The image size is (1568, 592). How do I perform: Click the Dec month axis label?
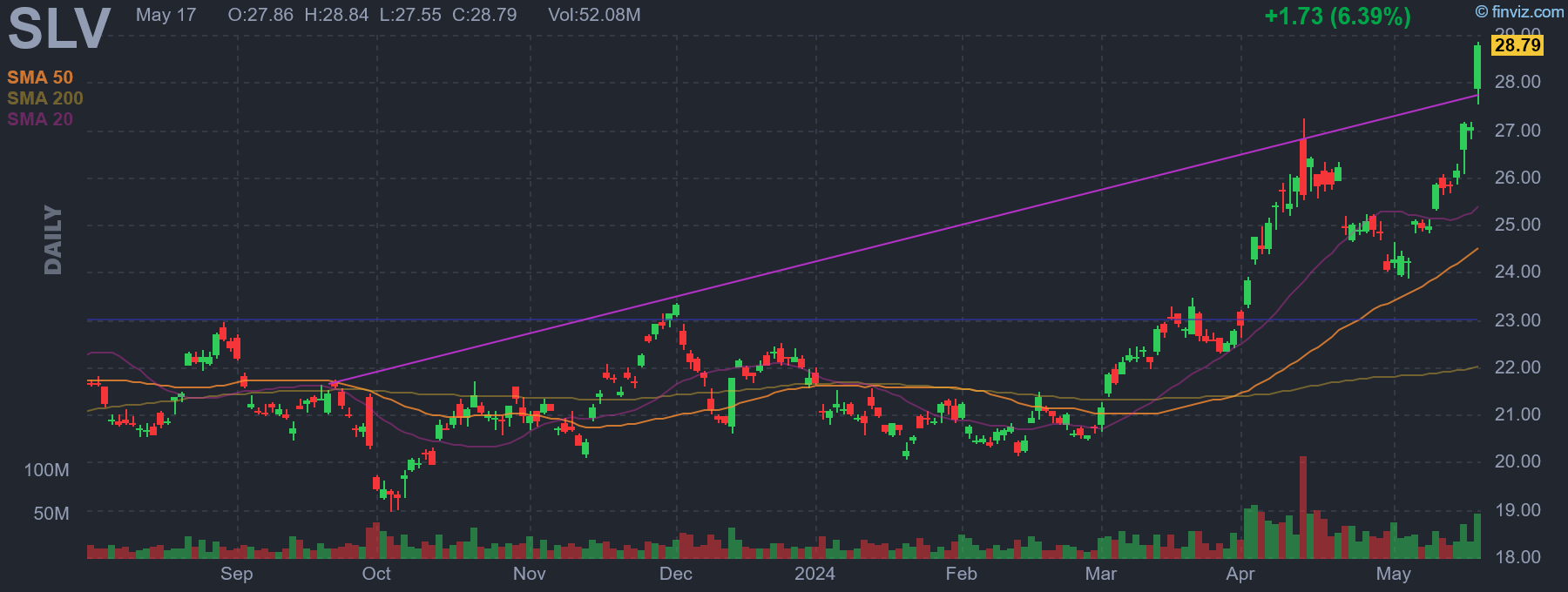click(x=676, y=574)
